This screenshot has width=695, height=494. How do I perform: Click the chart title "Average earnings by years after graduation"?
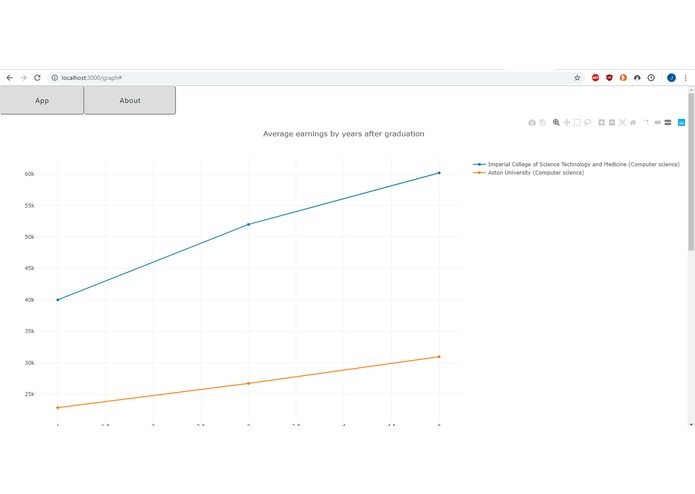[344, 134]
